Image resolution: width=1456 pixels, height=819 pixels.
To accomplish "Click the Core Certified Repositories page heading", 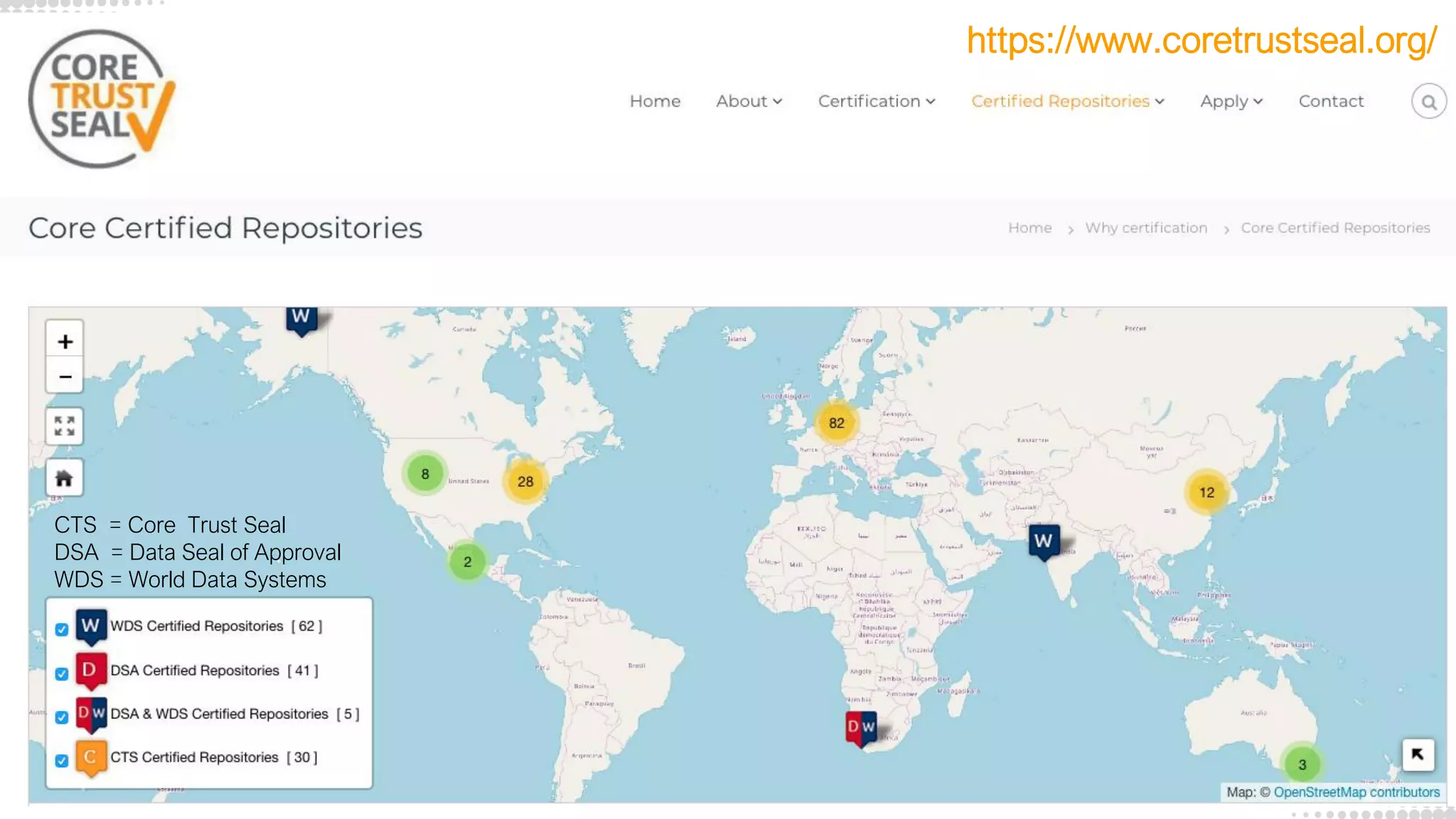I will [225, 228].
